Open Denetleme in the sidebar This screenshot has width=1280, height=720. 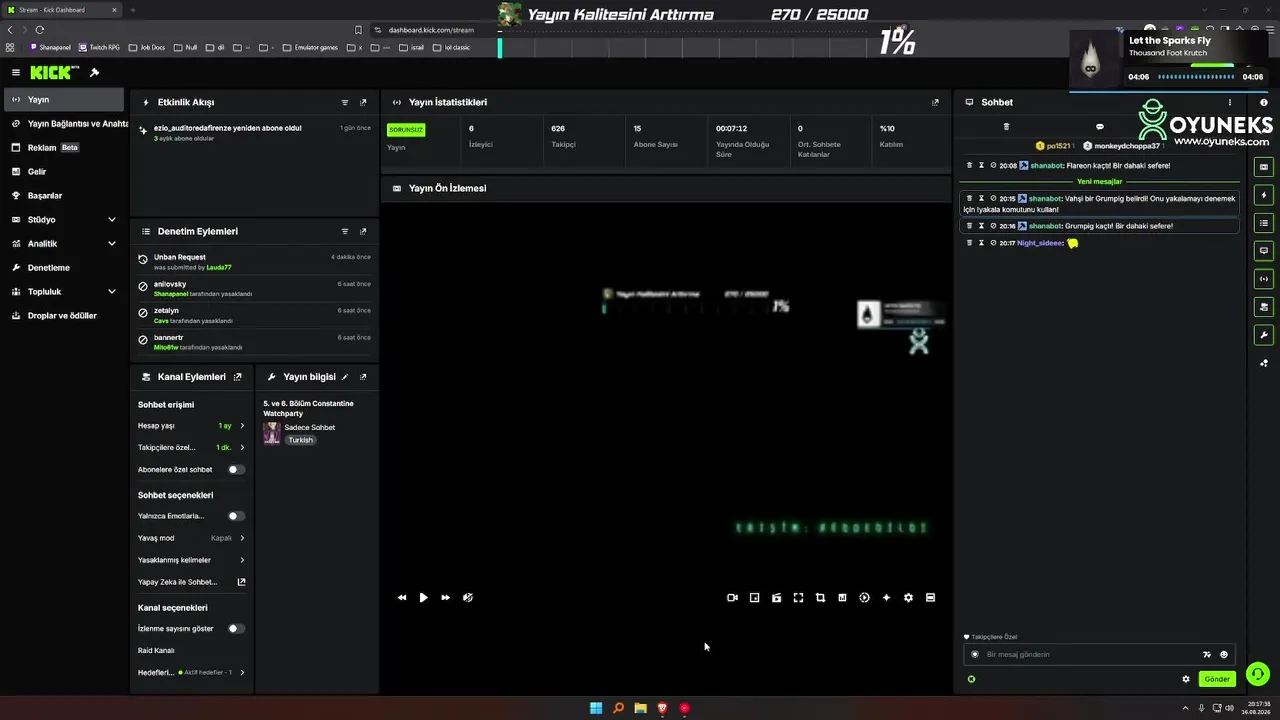click(x=63, y=268)
